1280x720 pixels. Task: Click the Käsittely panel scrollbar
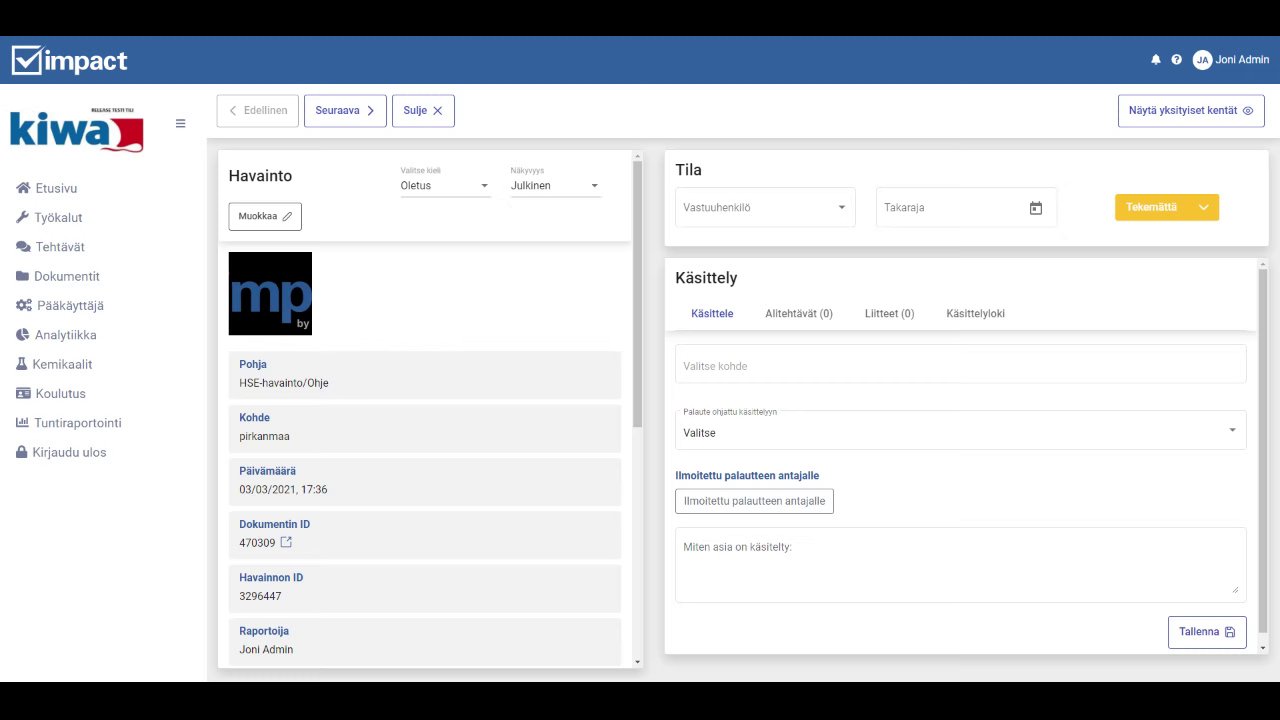point(1263,450)
